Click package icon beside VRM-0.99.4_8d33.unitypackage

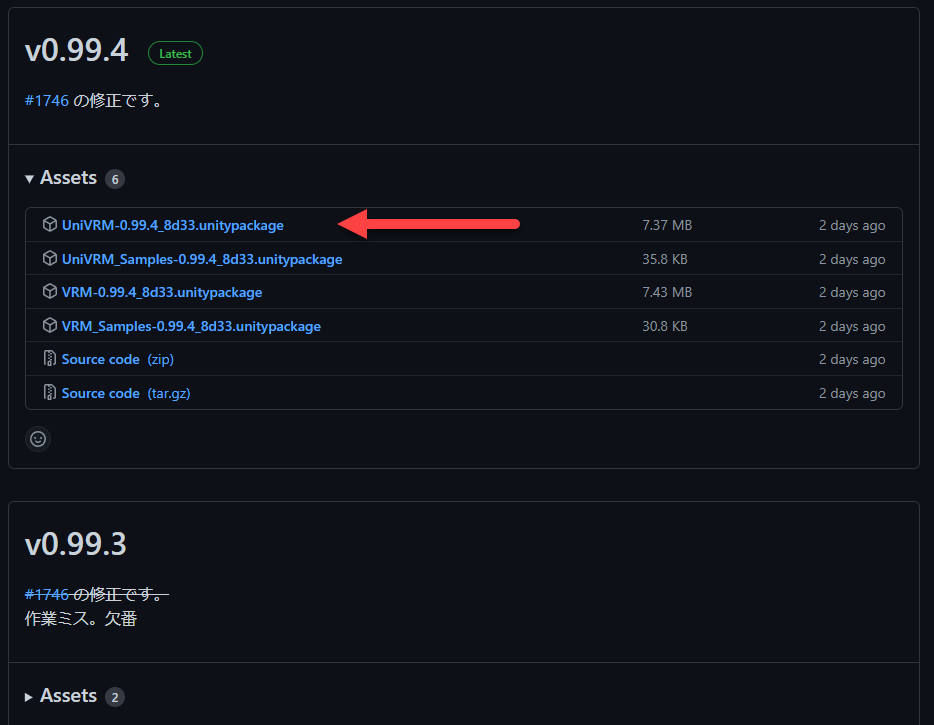pos(50,291)
